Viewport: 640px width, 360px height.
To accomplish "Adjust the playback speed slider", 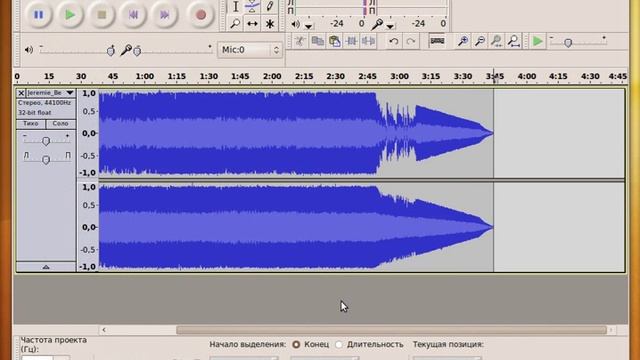I will (568, 42).
